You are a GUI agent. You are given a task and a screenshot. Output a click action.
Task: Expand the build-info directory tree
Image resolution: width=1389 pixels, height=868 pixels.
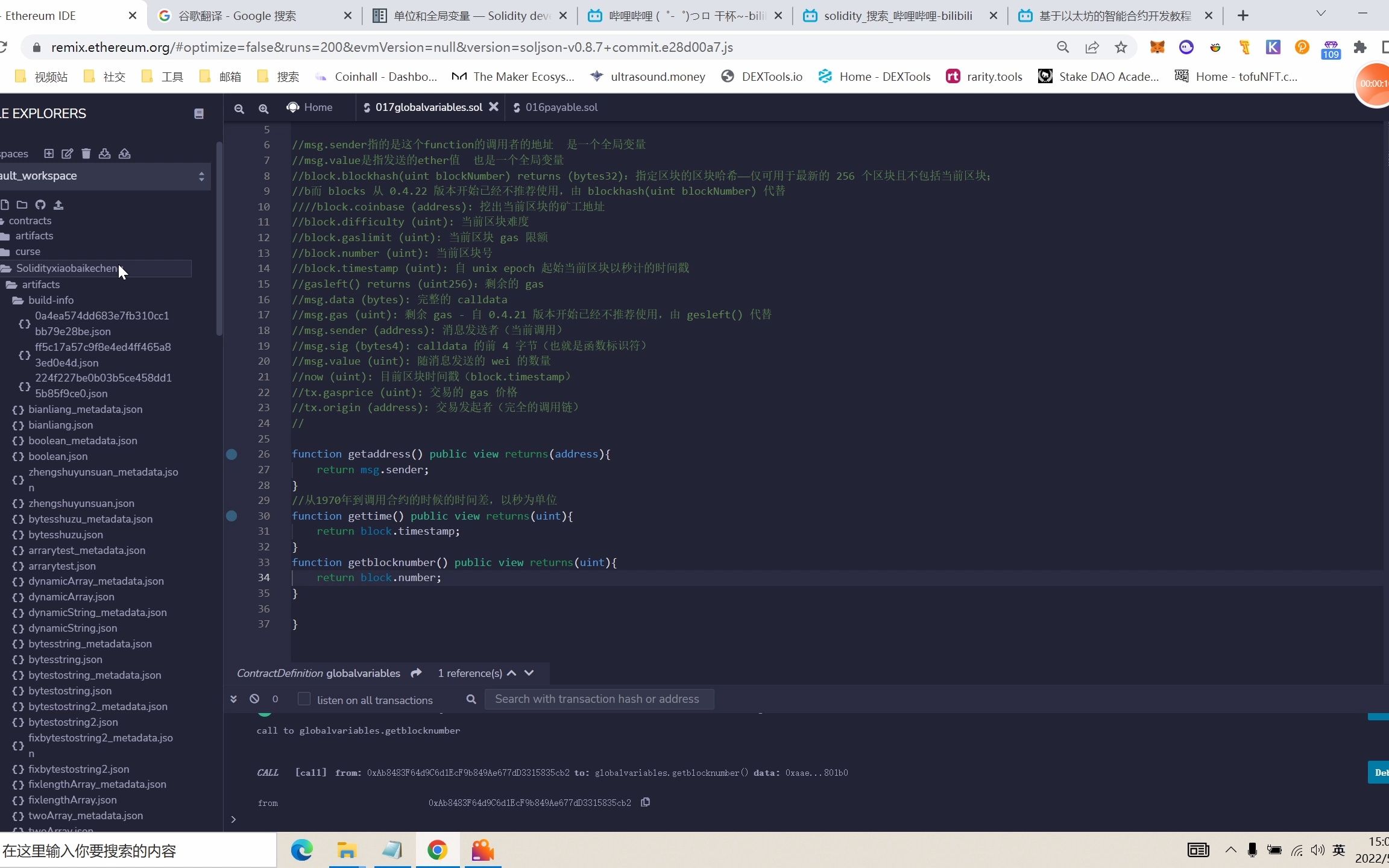50,299
